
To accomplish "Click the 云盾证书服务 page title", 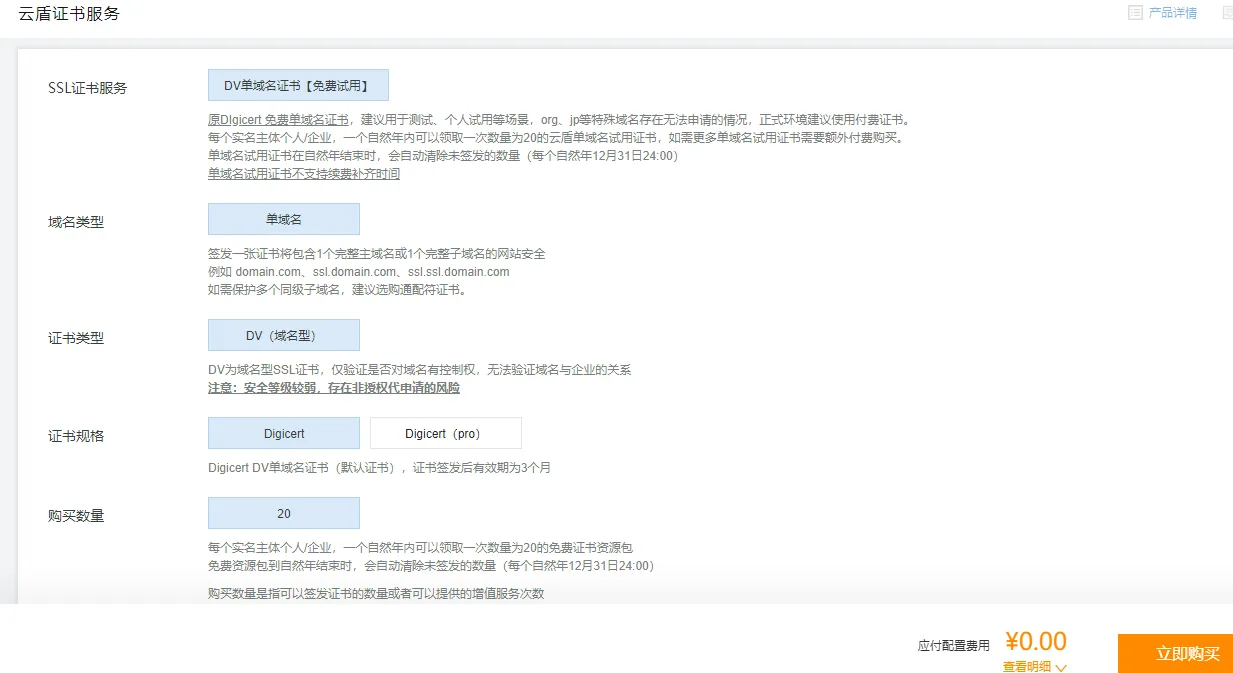I will pyautogui.click(x=69, y=13).
